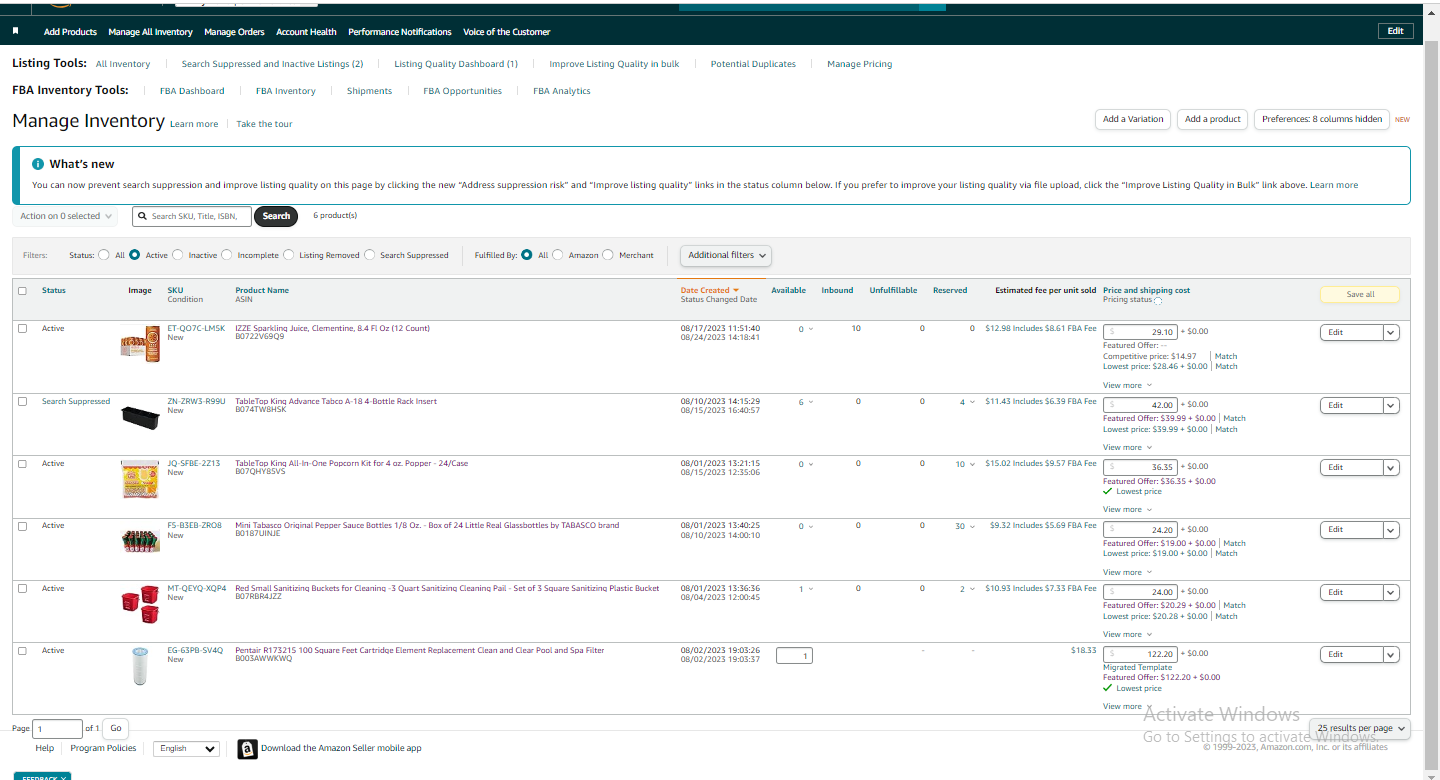Check the IZZE Sparkling Juice row checkbox
1440x780 pixels.
click(x=22, y=329)
